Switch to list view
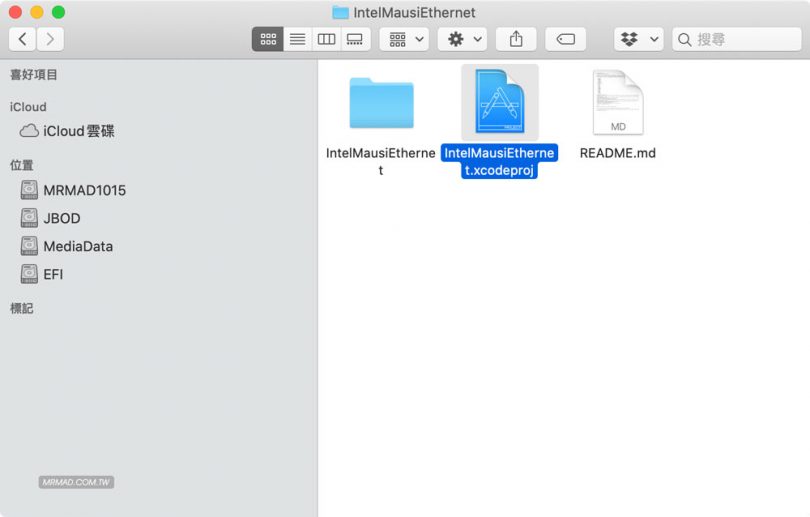The image size is (810, 517). [x=298, y=39]
